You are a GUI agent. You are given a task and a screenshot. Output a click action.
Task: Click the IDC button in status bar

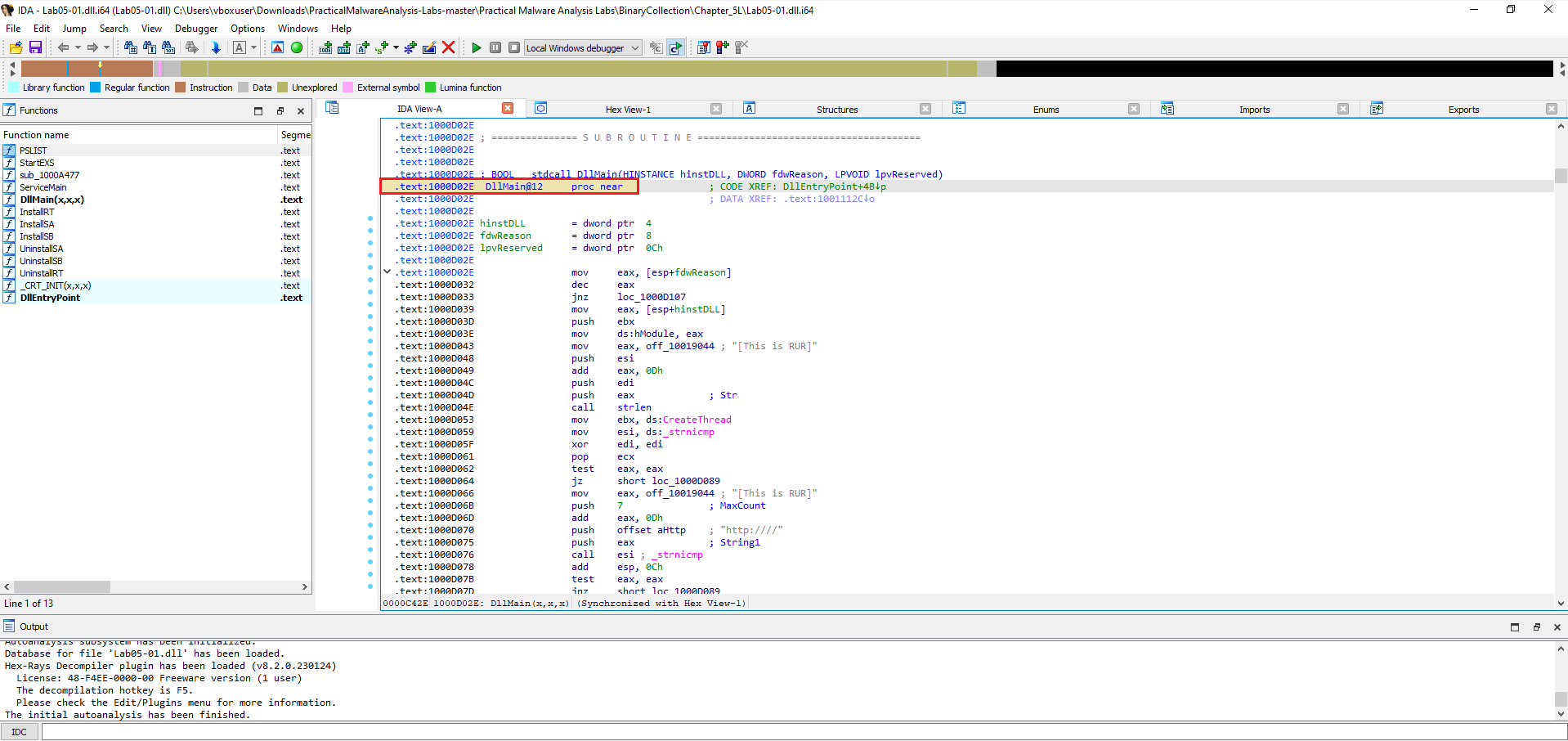click(18, 731)
